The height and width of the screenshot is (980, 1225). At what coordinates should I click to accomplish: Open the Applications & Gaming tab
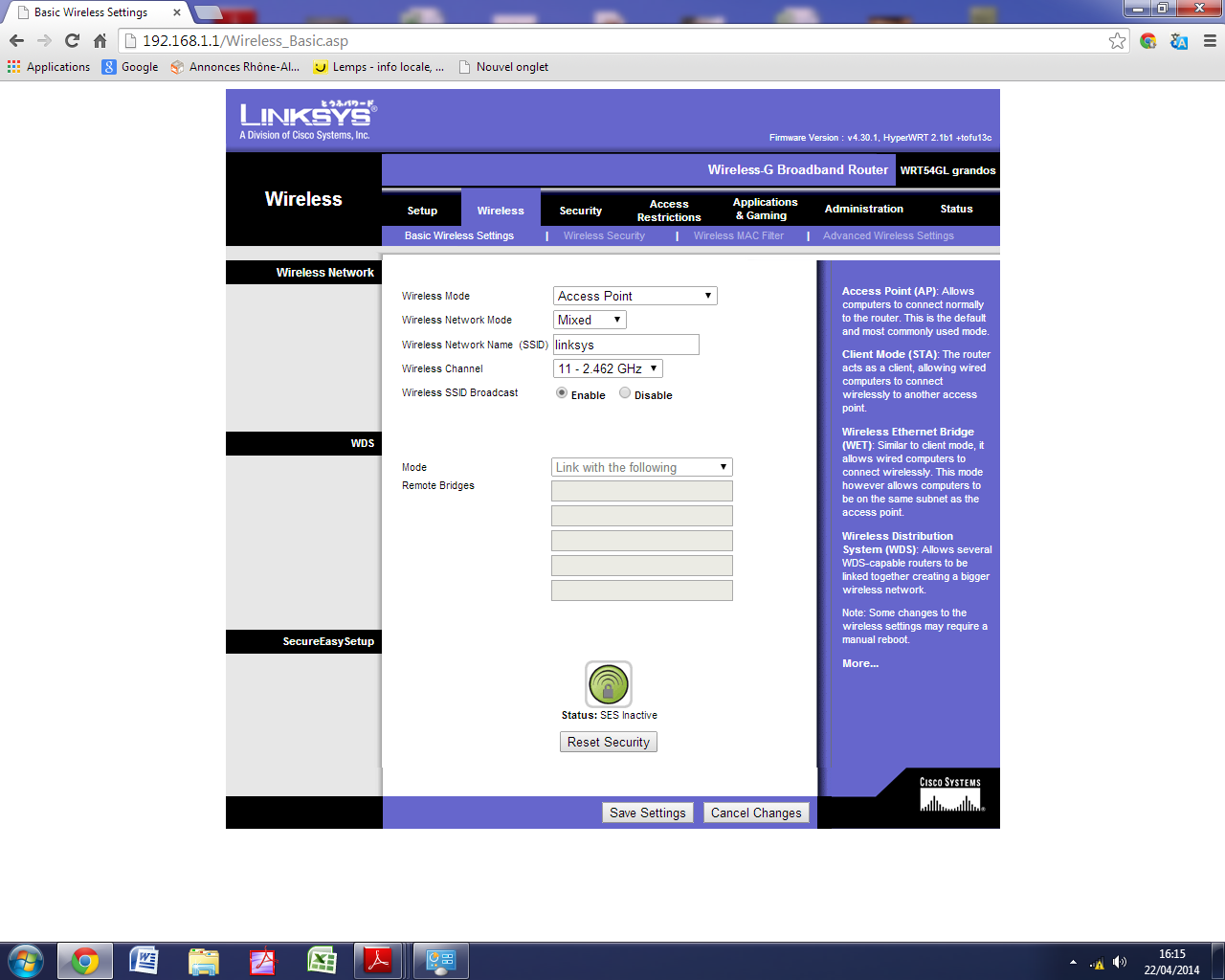coord(765,209)
